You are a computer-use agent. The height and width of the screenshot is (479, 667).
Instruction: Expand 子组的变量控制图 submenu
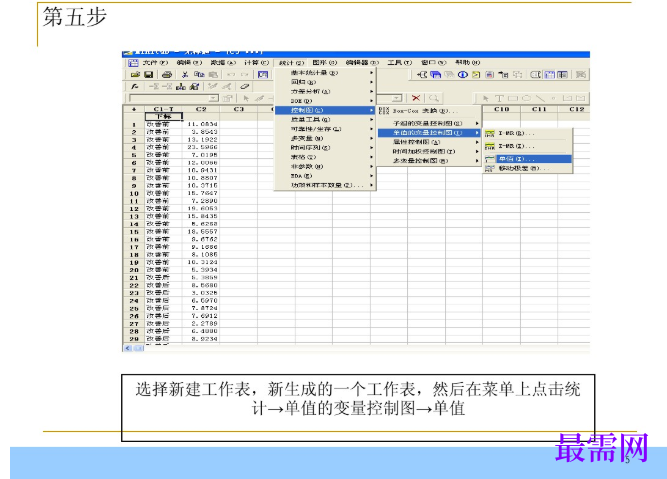pos(429,123)
